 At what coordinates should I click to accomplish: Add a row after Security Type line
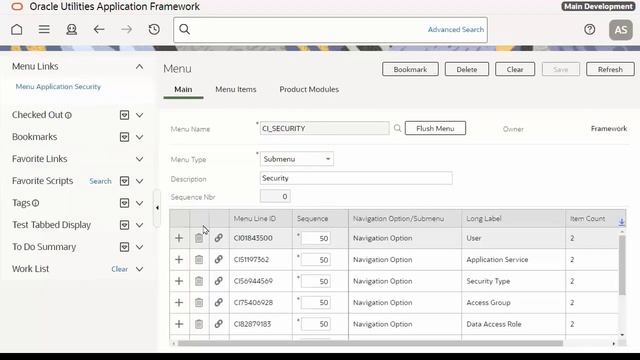pyautogui.click(x=179, y=281)
